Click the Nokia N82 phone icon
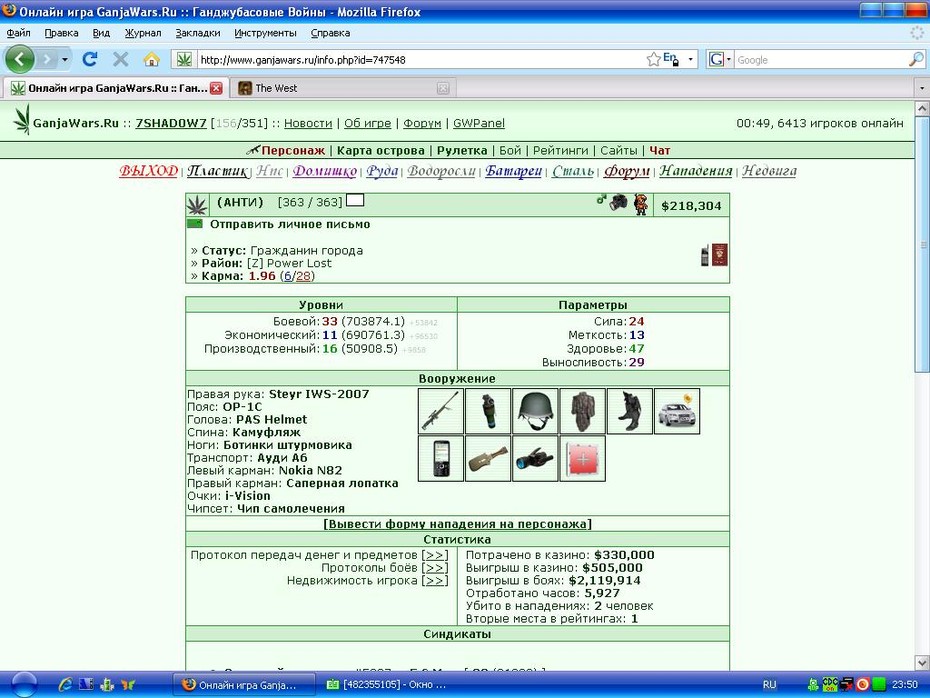The width and height of the screenshot is (930, 698). click(441, 458)
